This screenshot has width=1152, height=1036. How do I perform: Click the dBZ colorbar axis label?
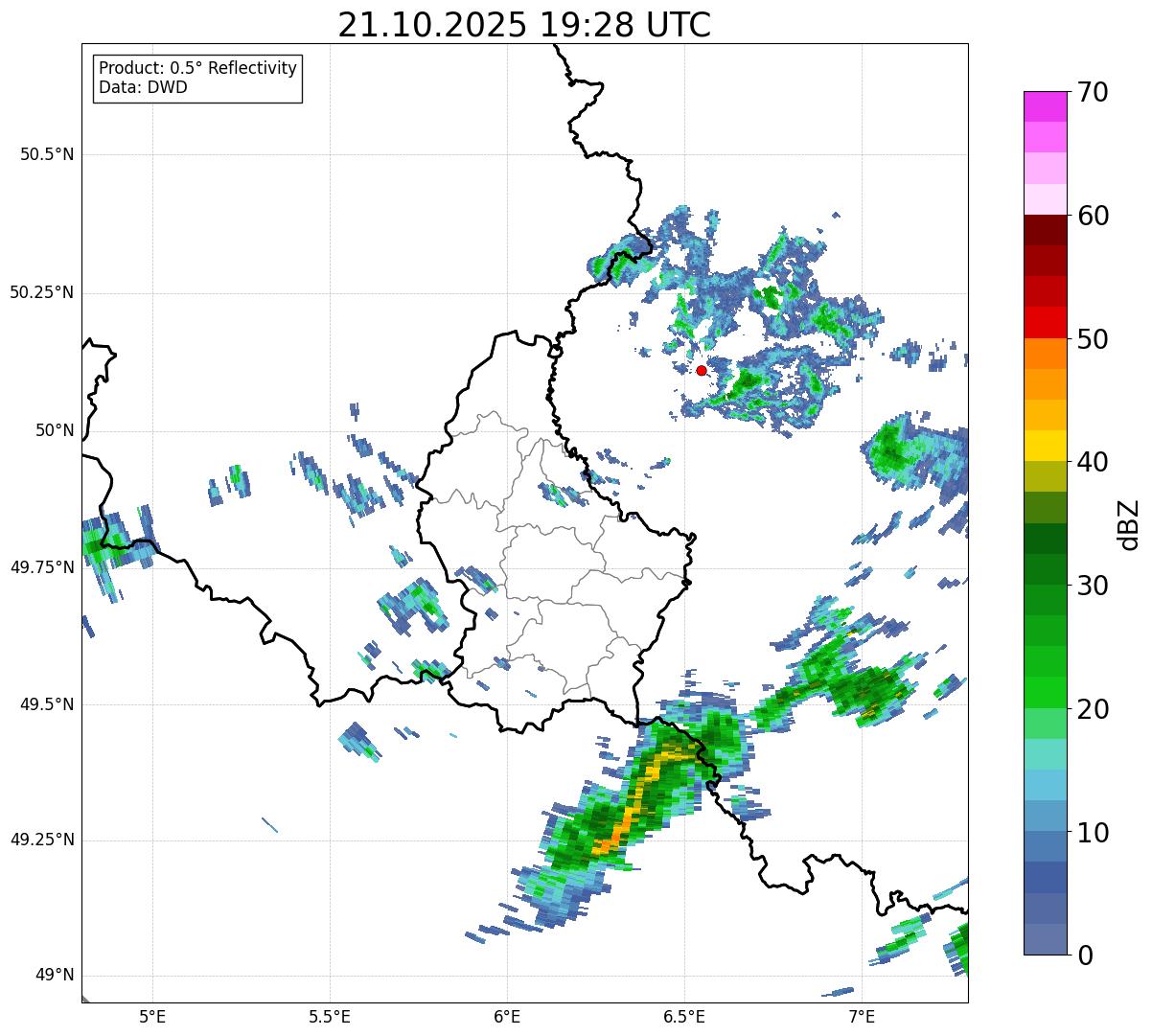click(x=1129, y=524)
